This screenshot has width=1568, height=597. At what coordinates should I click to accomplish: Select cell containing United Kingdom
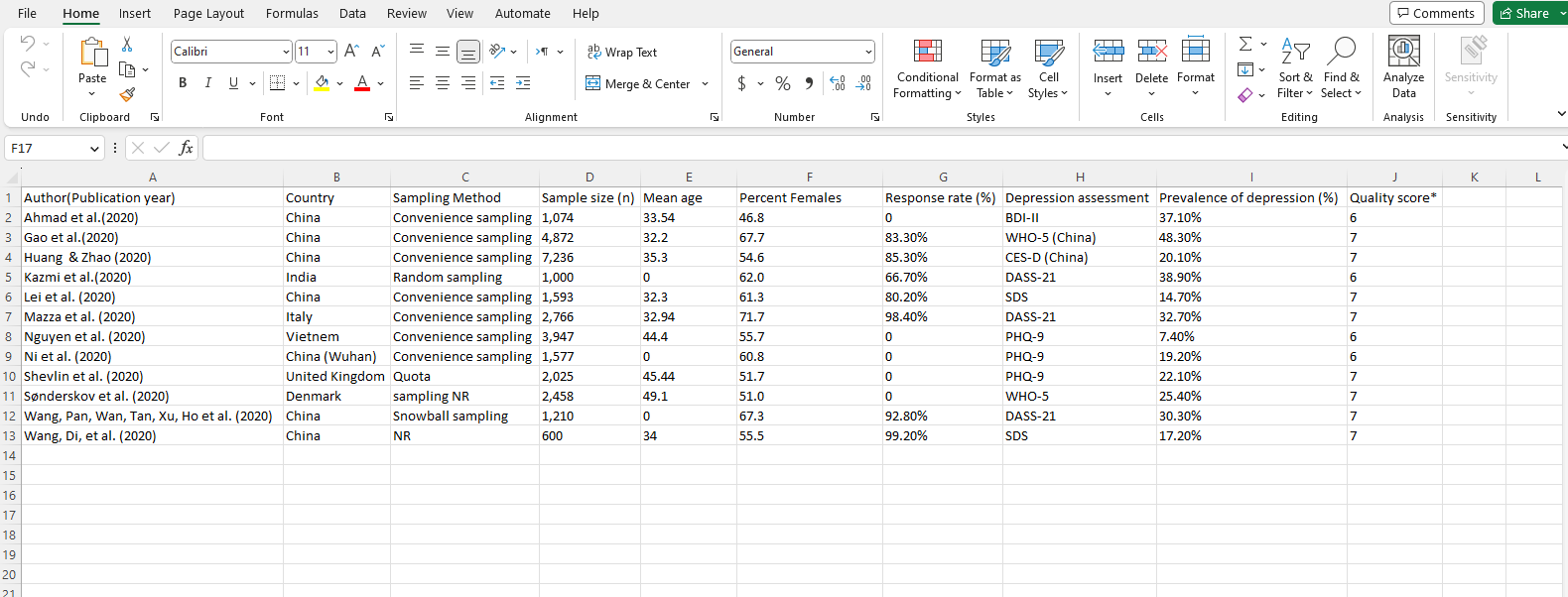point(336,376)
